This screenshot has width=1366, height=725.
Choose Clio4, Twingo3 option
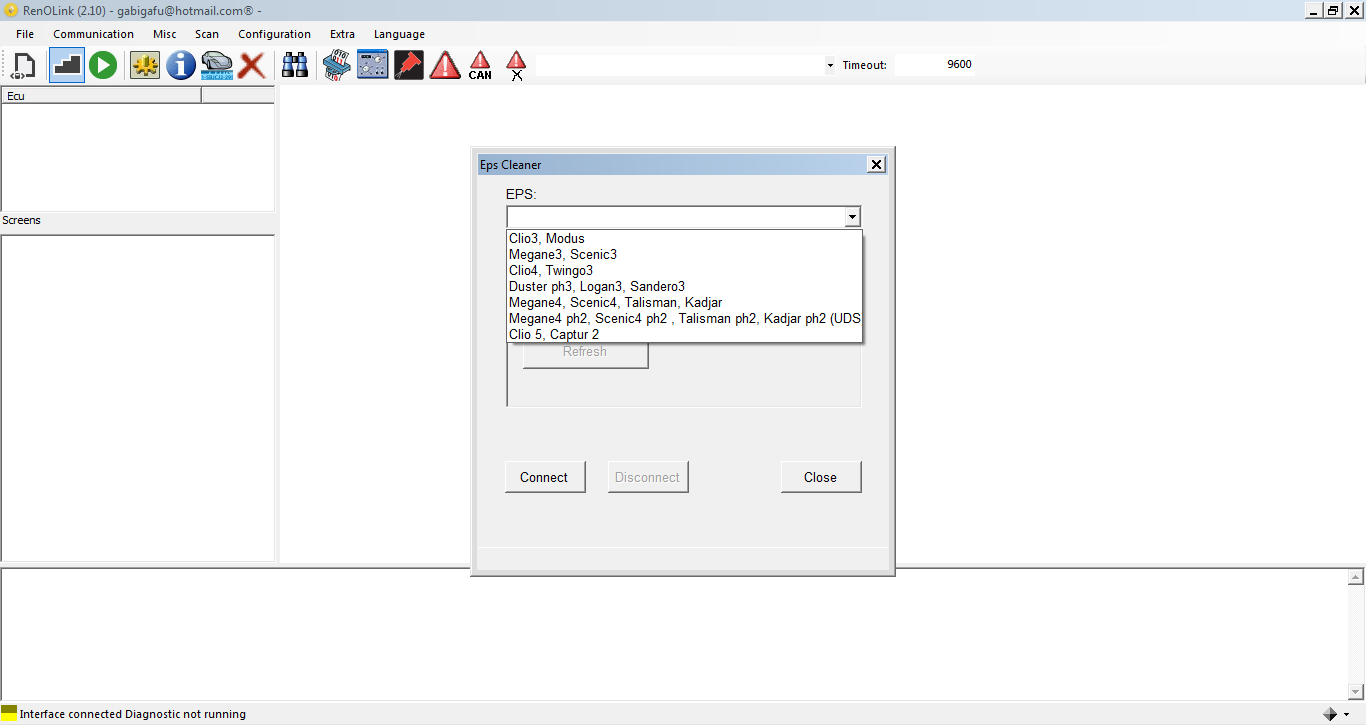click(x=685, y=271)
